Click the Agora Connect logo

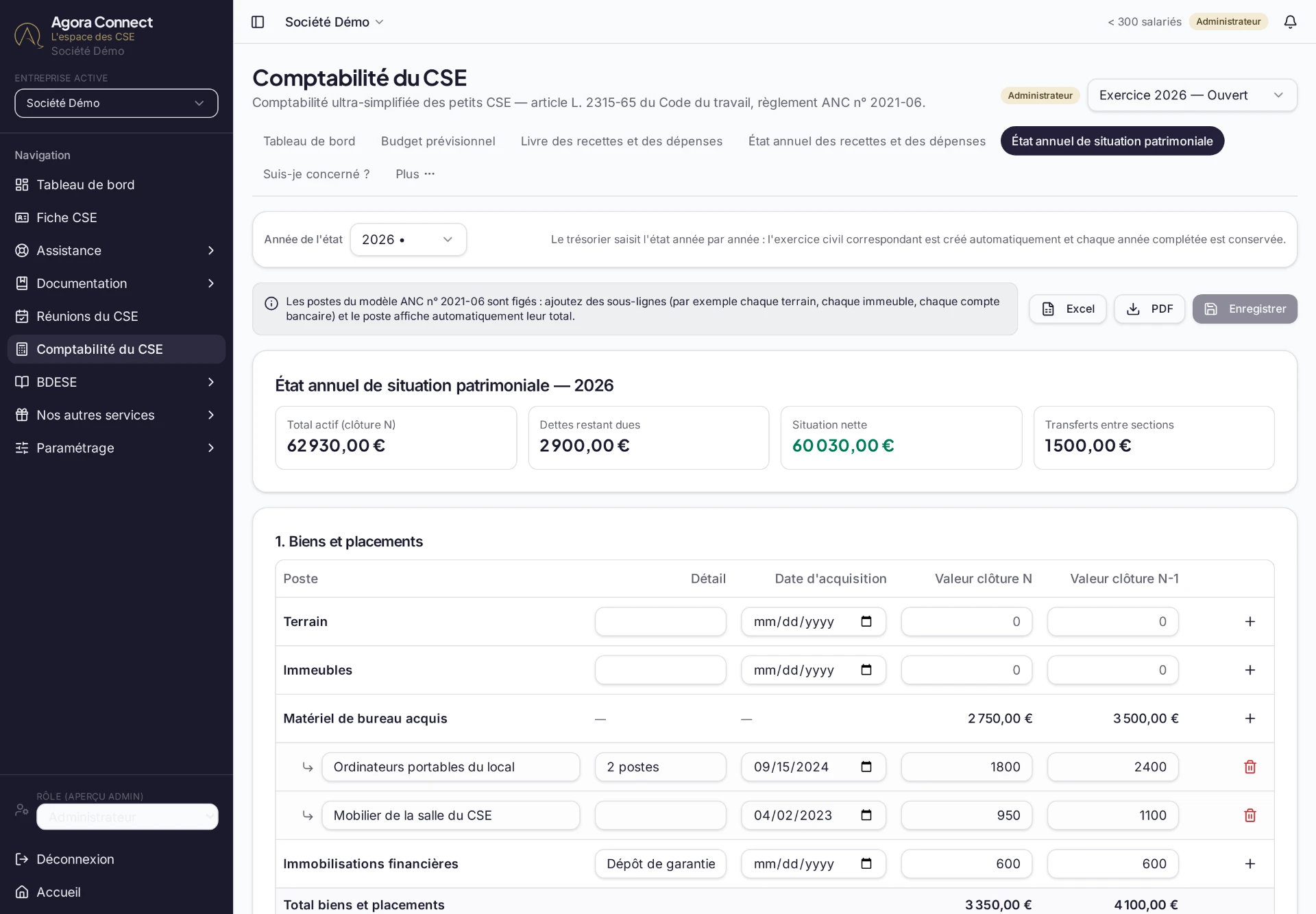[29, 36]
